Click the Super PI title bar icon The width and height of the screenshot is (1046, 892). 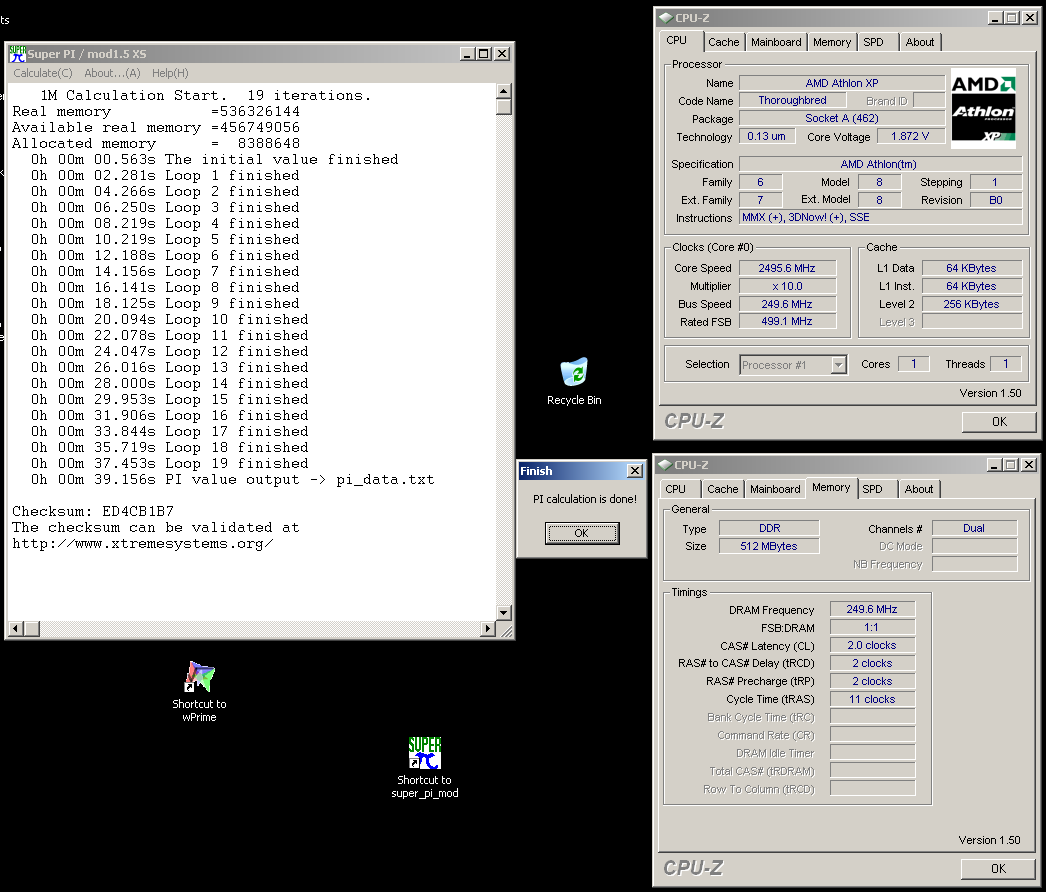(x=17, y=54)
